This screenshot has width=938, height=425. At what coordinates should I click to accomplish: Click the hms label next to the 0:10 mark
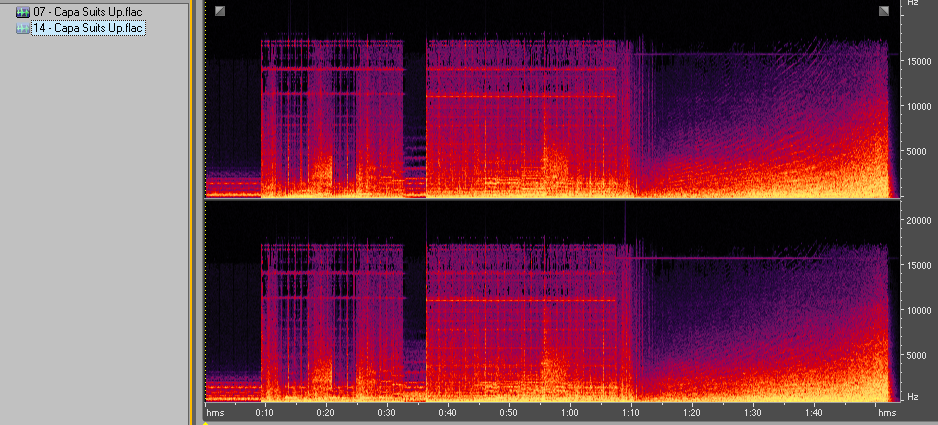pos(214,413)
